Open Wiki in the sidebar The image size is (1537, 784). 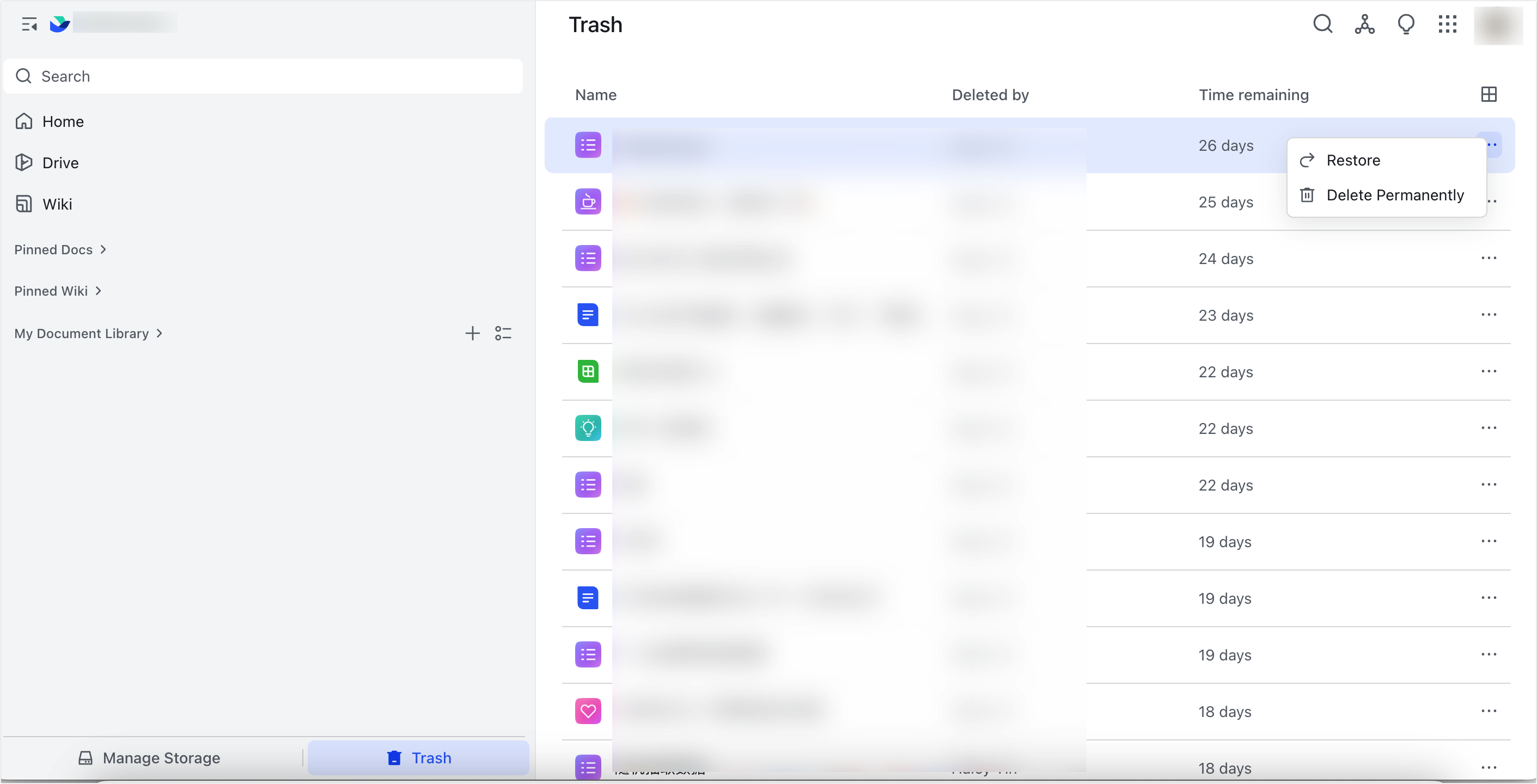(x=57, y=204)
